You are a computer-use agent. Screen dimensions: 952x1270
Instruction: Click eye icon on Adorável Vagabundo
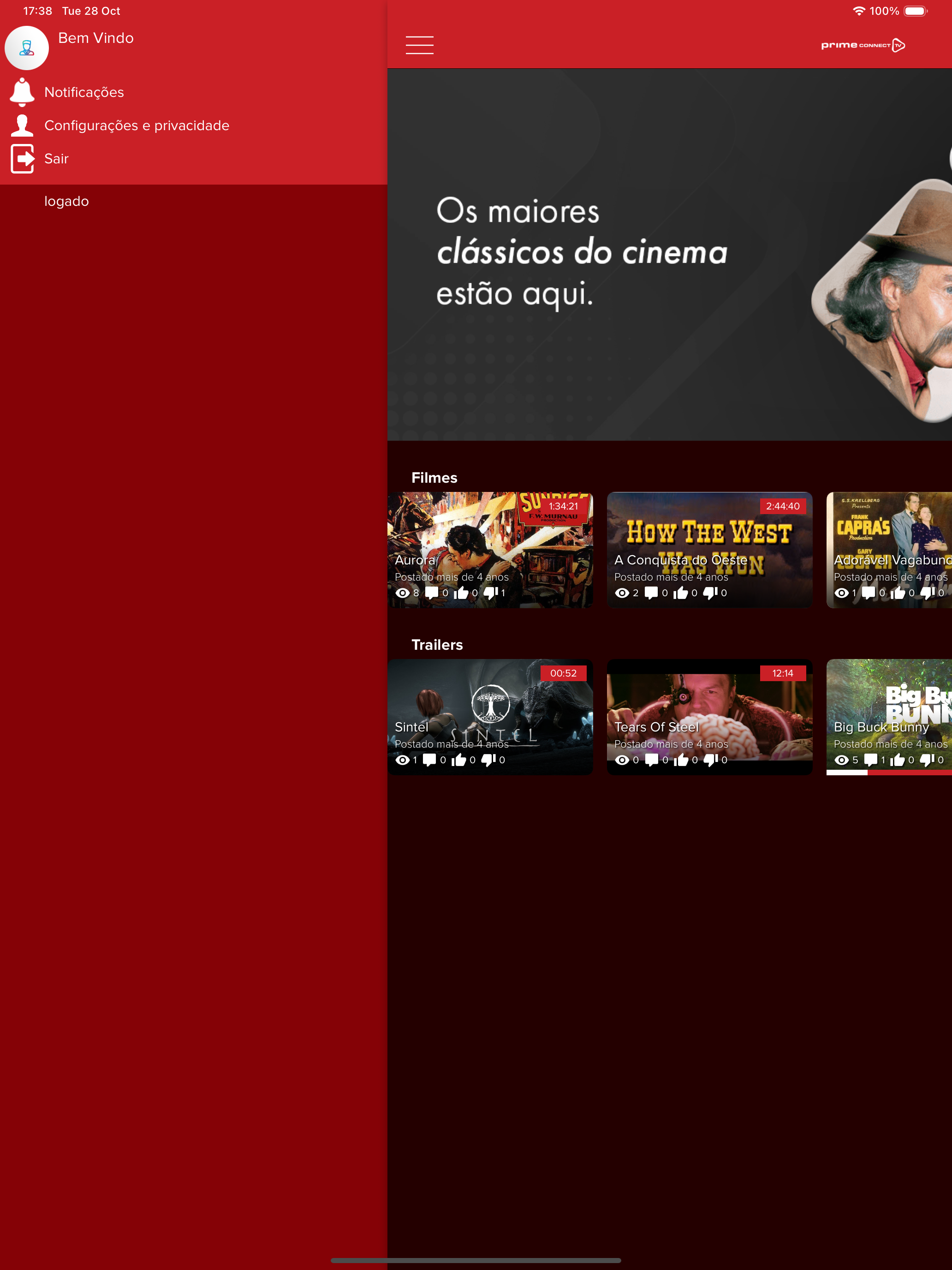841,593
